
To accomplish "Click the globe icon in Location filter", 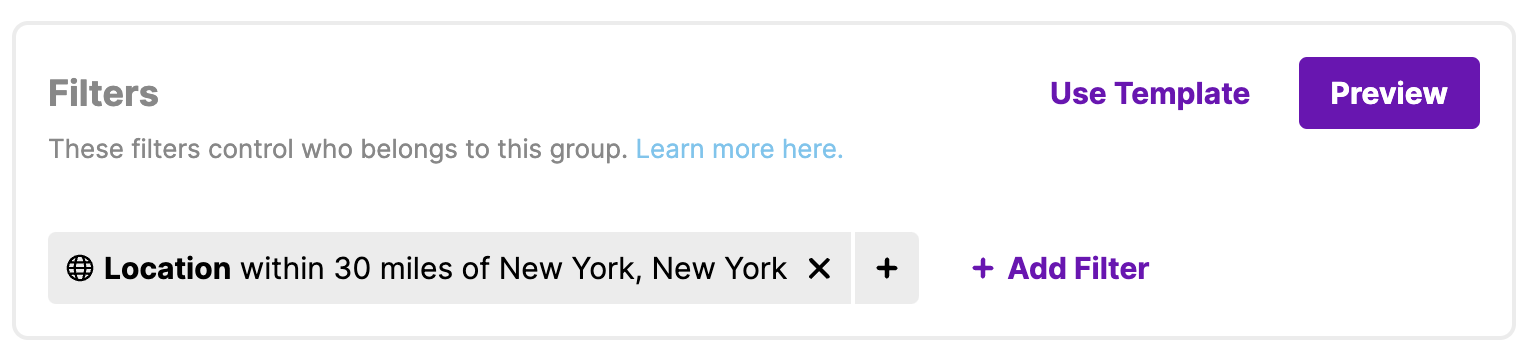I will click(x=79, y=268).
